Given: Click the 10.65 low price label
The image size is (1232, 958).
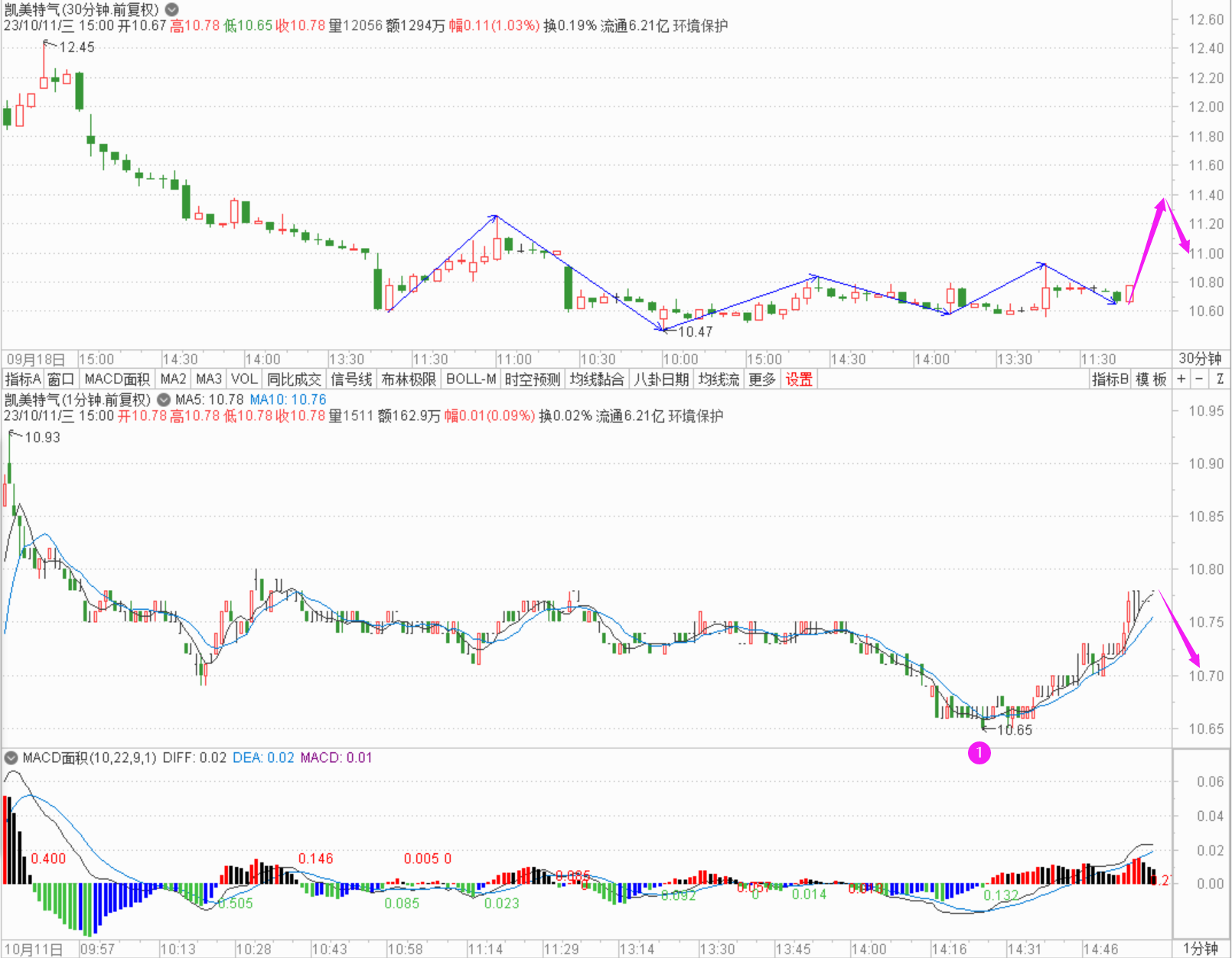Looking at the screenshot, I should point(1015,730).
